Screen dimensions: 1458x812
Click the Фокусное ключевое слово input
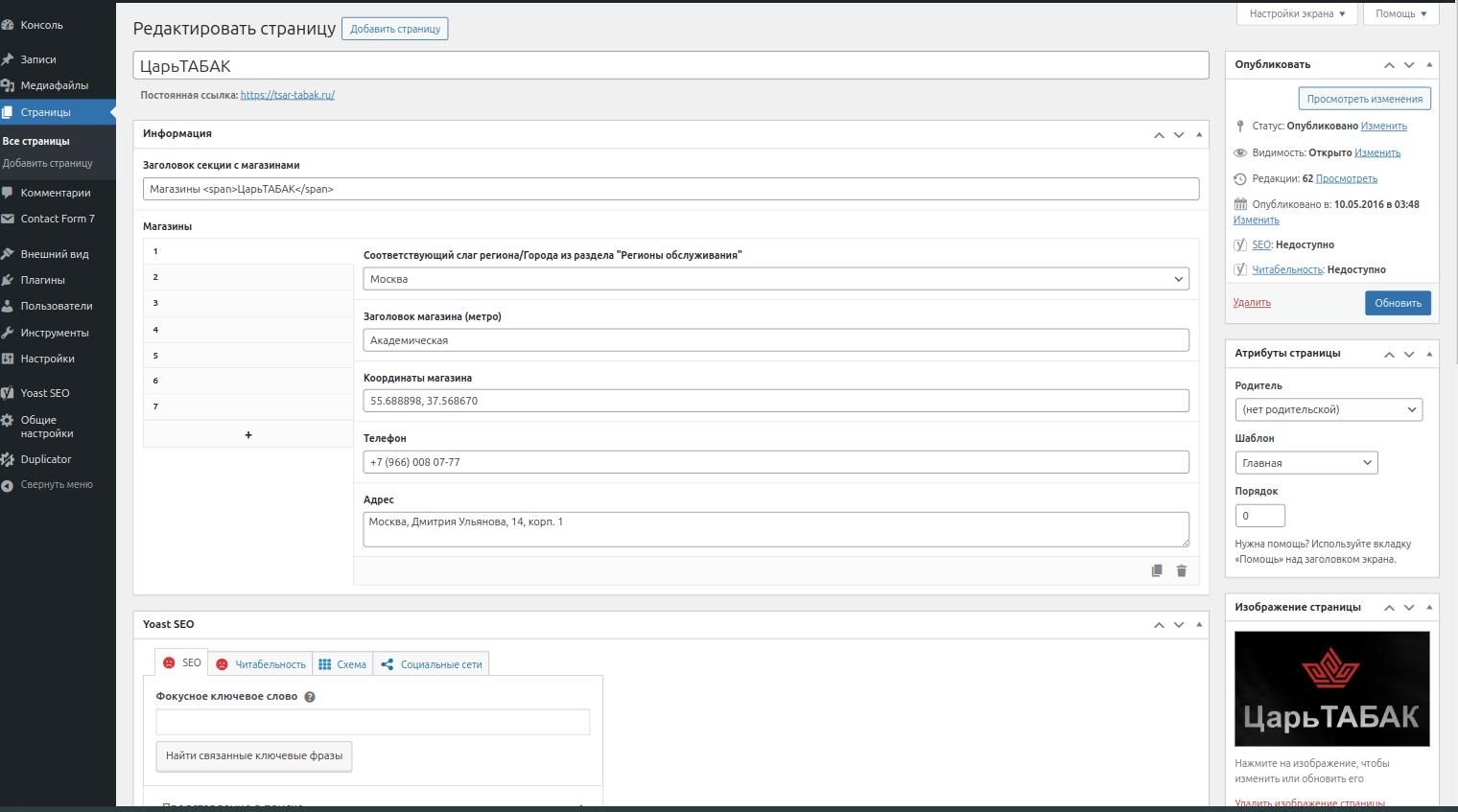(x=373, y=722)
